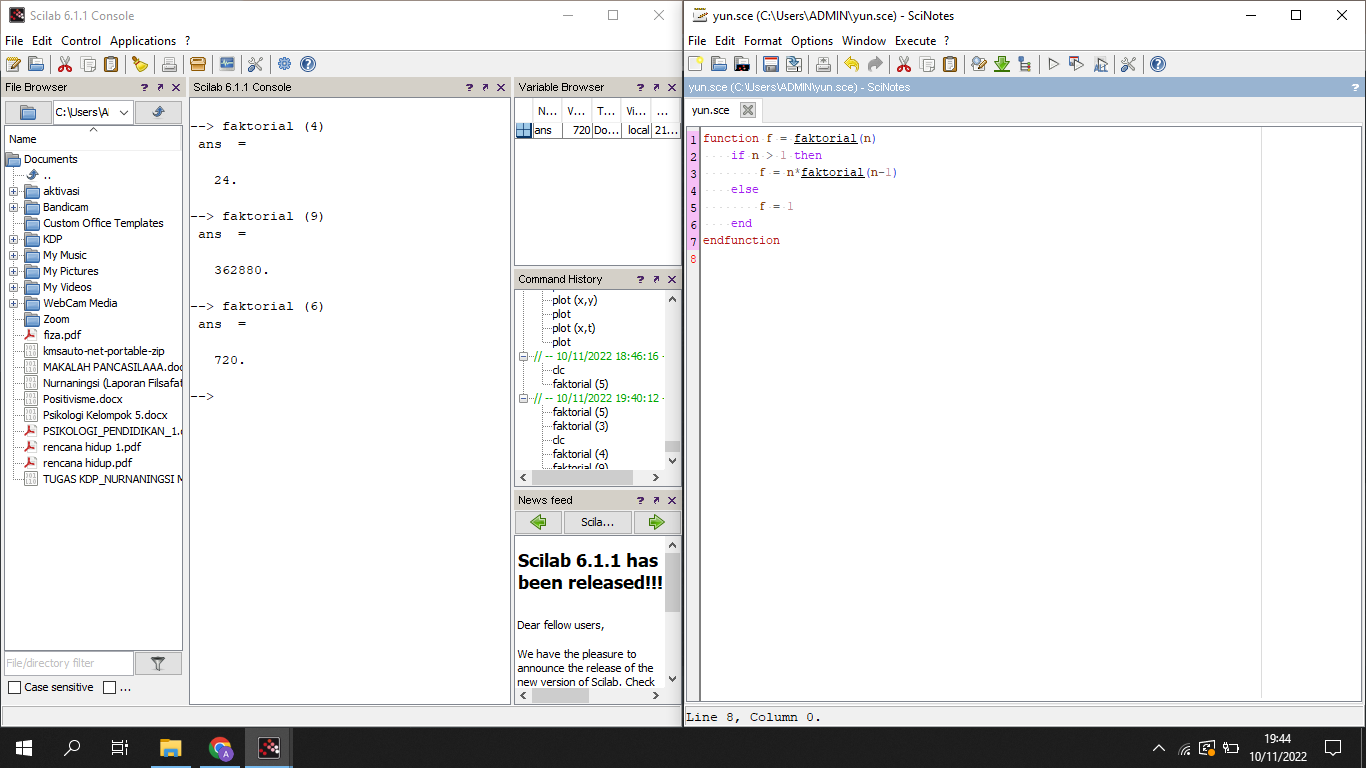This screenshot has height=768, width=1366.
Task: Expand the Bandicam folder
Action: (14, 207)
